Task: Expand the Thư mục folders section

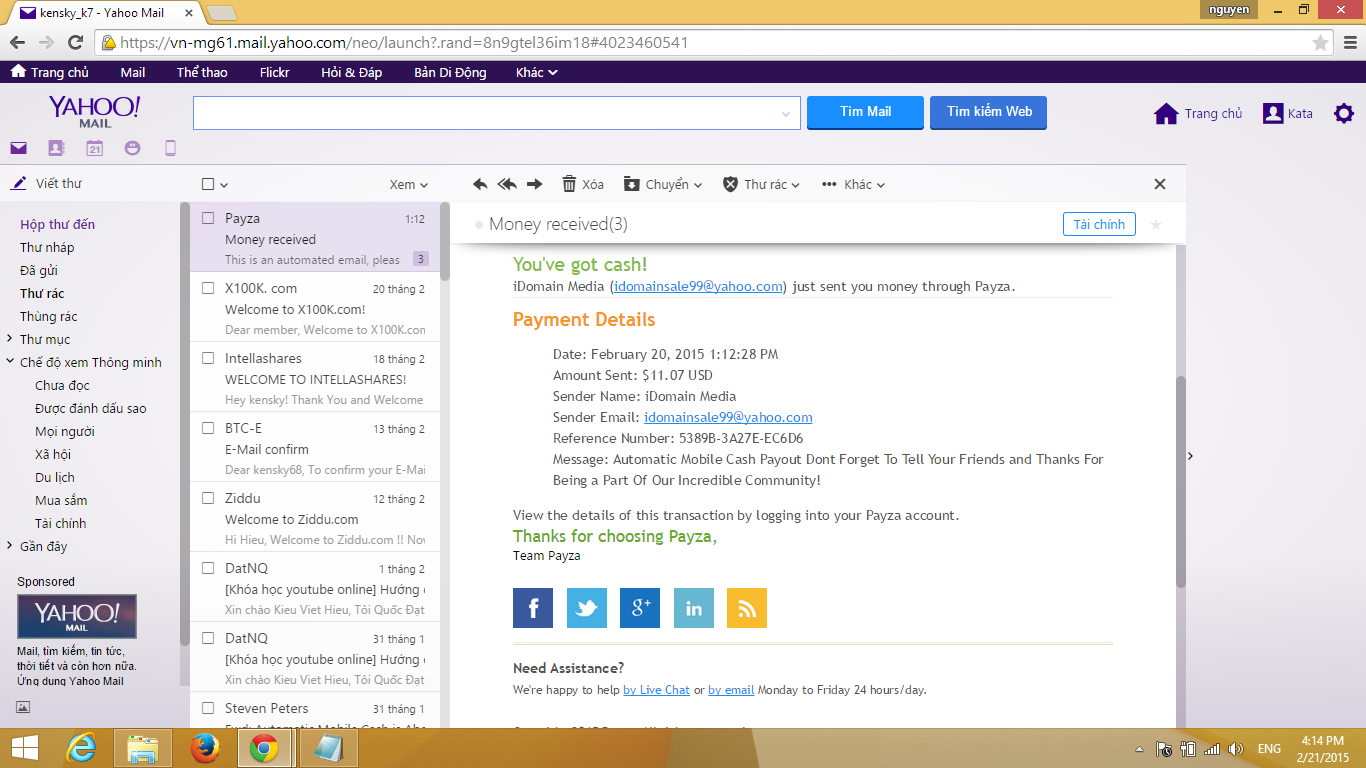Action: point(10,339)
